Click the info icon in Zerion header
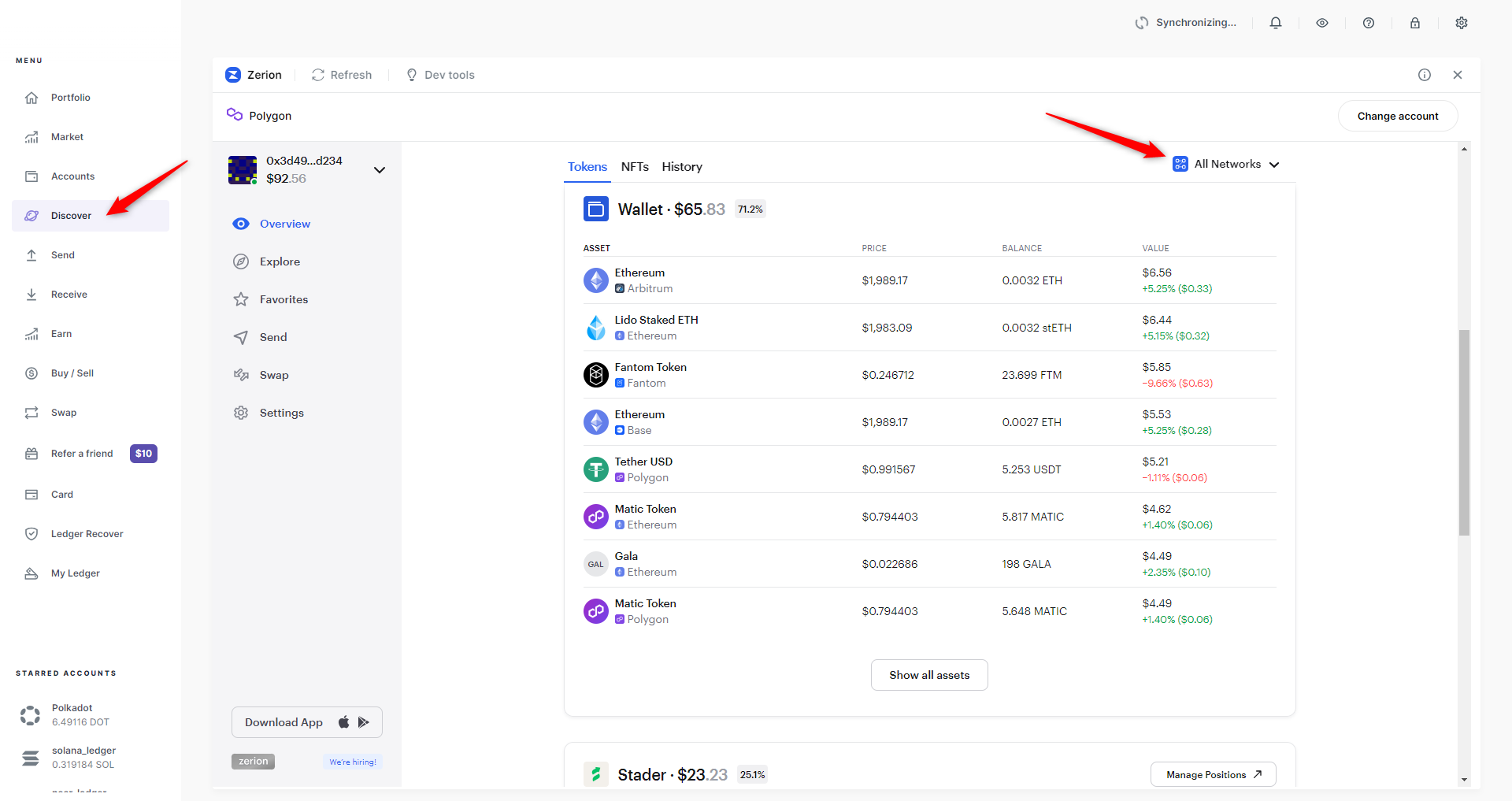Viewport: 1512px width, 801px height. click(x=1425, y=75)
